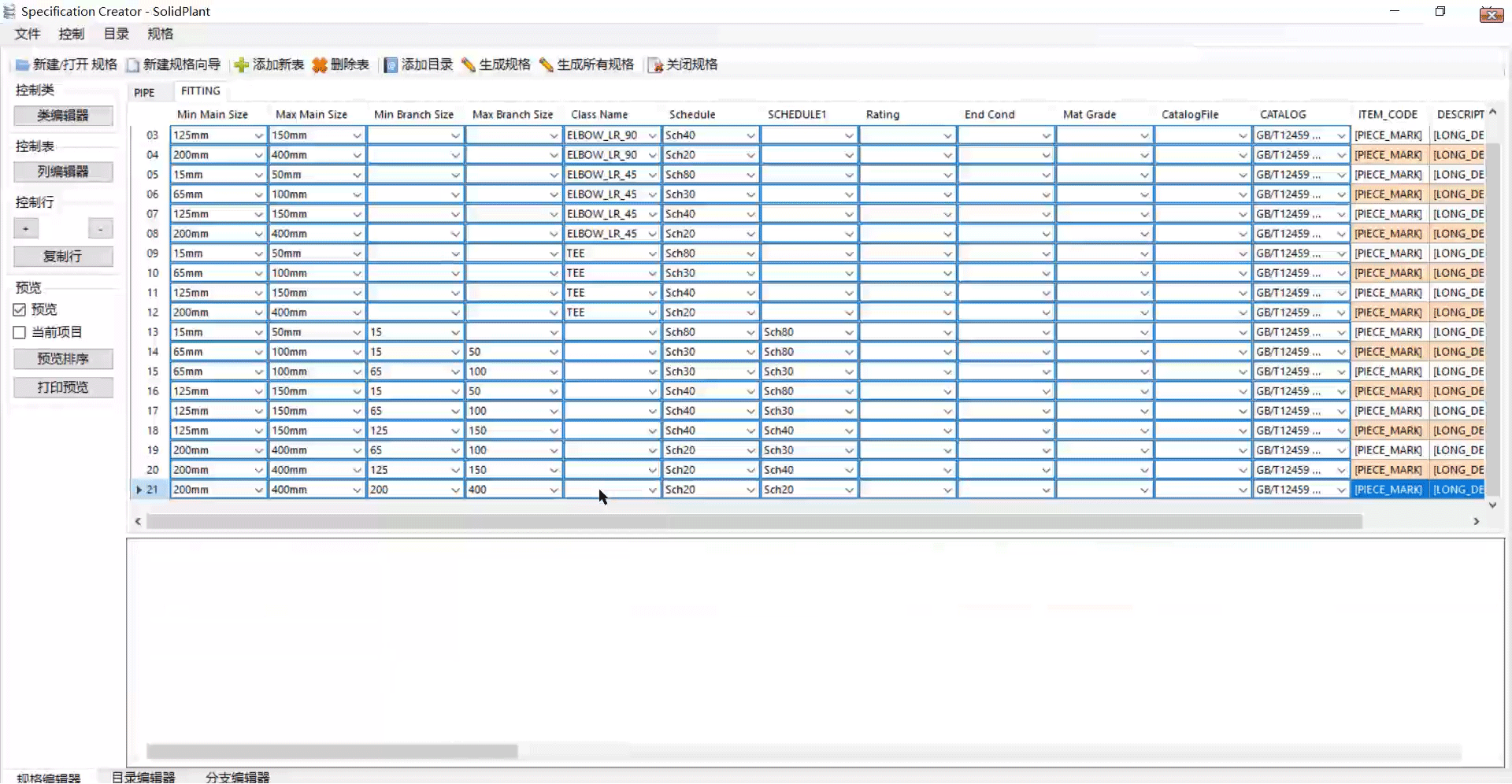Click [LONG_DE cell in row 12
1512x784 pixels.
point(1458,312)
